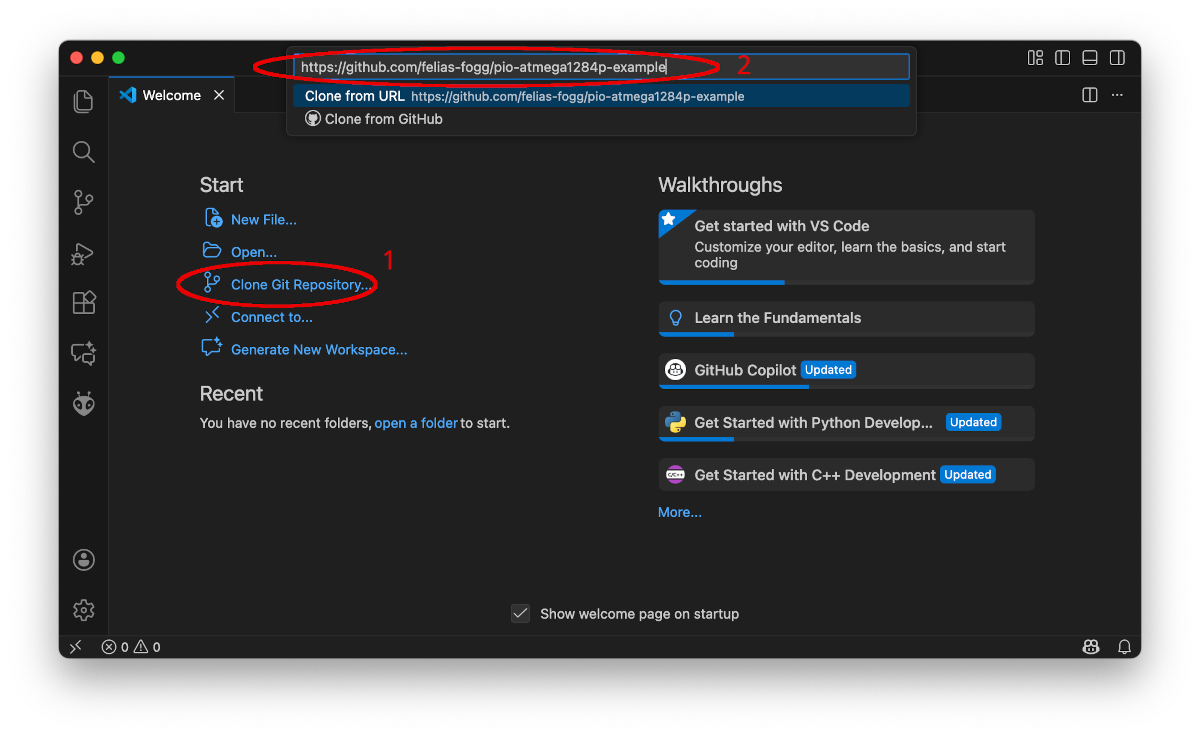Open notifications bell in status bar
This screenshot has width=1200, height=736.
(x=1124, y=647)
